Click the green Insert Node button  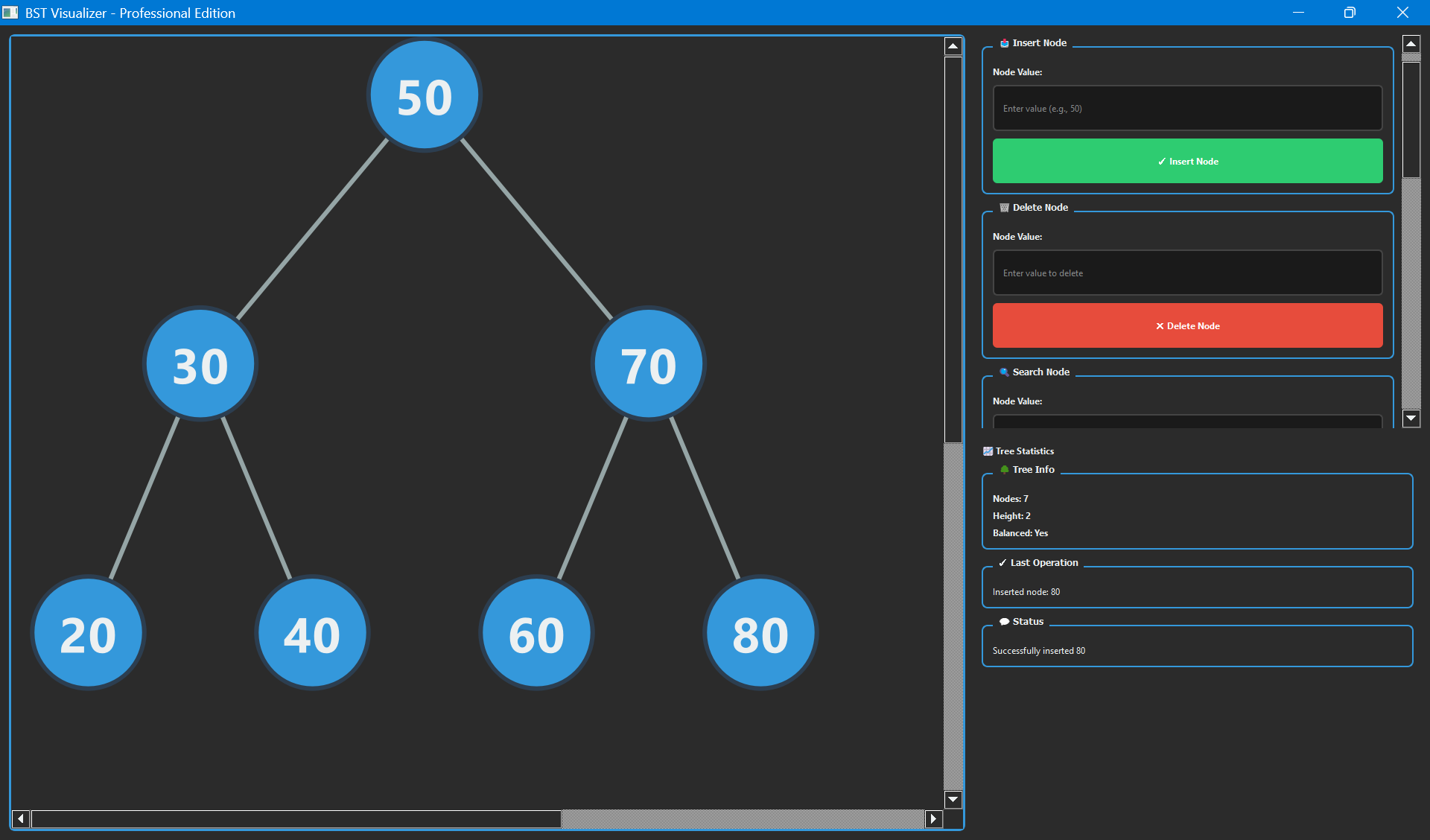click(x=1187, y=161)
